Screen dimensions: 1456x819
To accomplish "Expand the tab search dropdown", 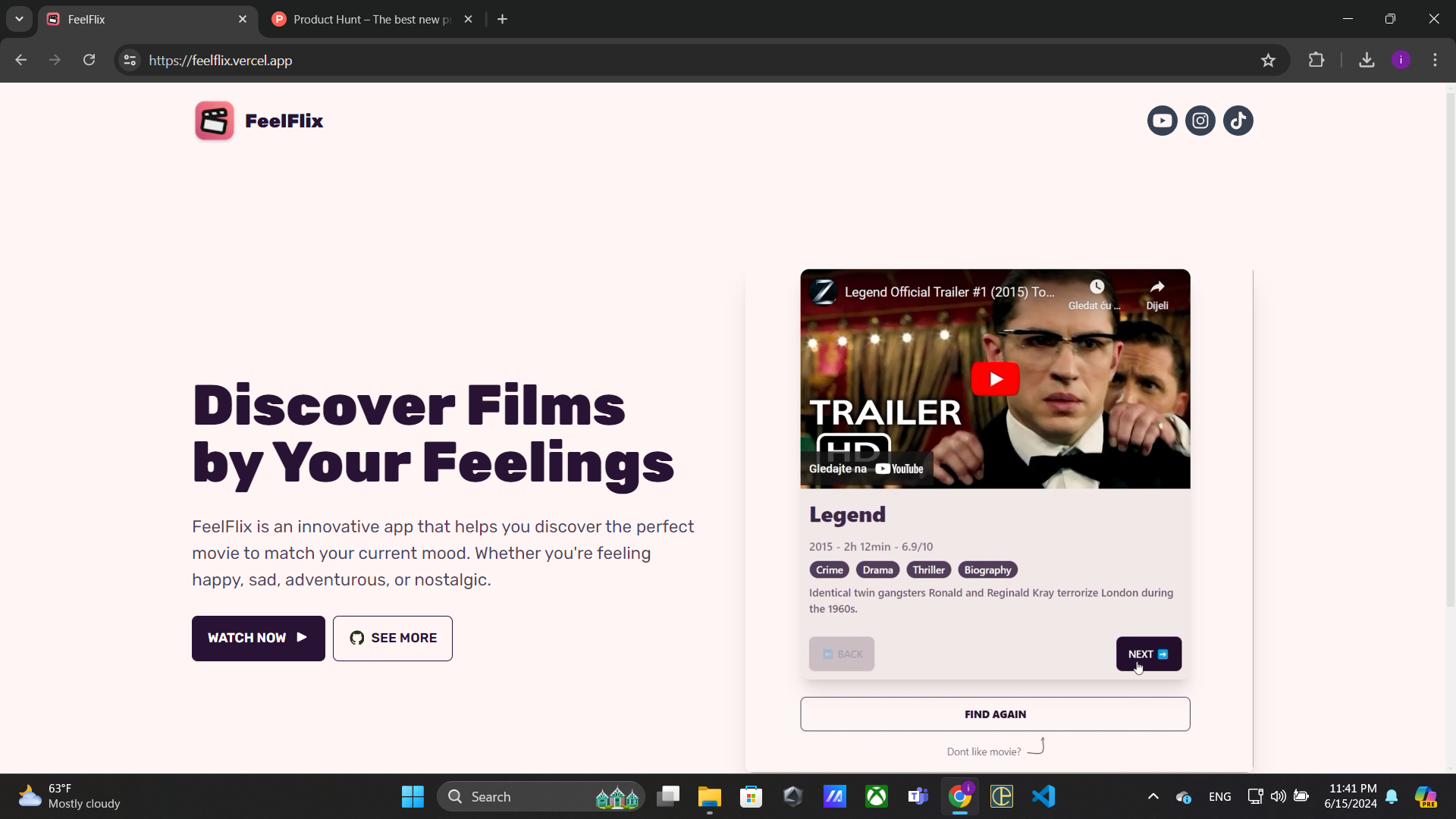I will point(19,19).
